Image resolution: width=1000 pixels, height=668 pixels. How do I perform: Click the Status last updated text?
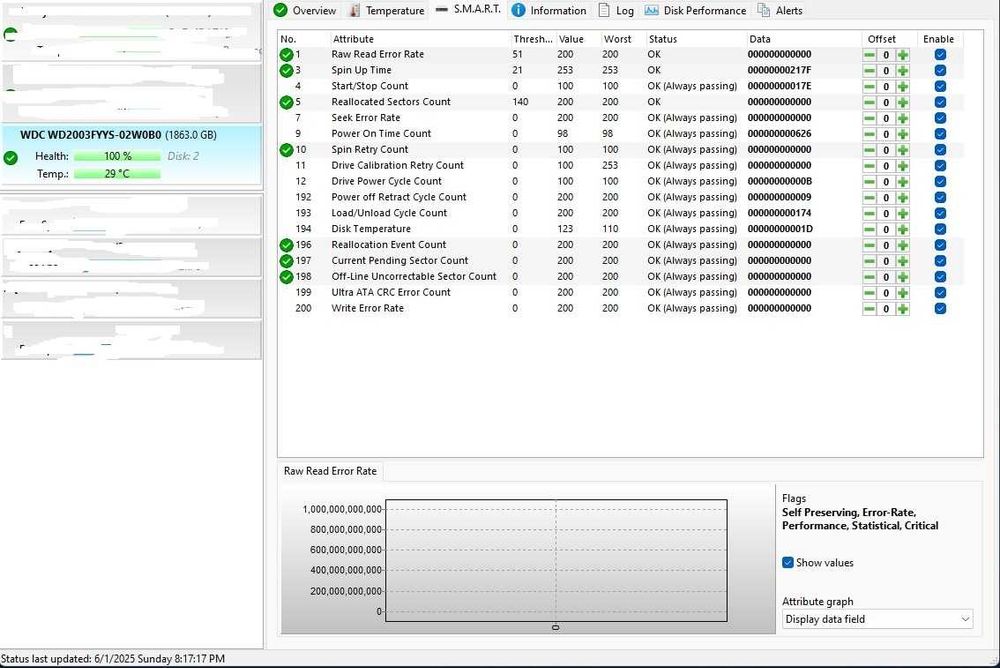click(x=113, y=658)
